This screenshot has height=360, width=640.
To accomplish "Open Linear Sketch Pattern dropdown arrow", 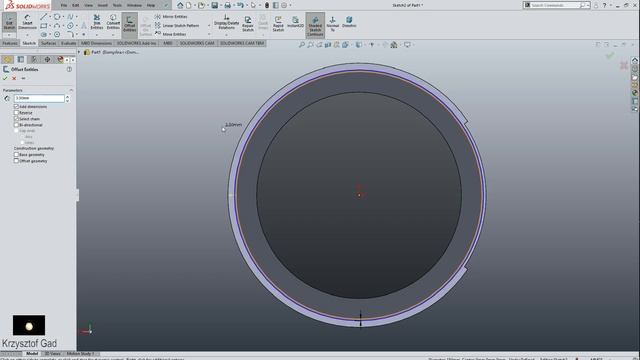I will (x=209, y=25).
